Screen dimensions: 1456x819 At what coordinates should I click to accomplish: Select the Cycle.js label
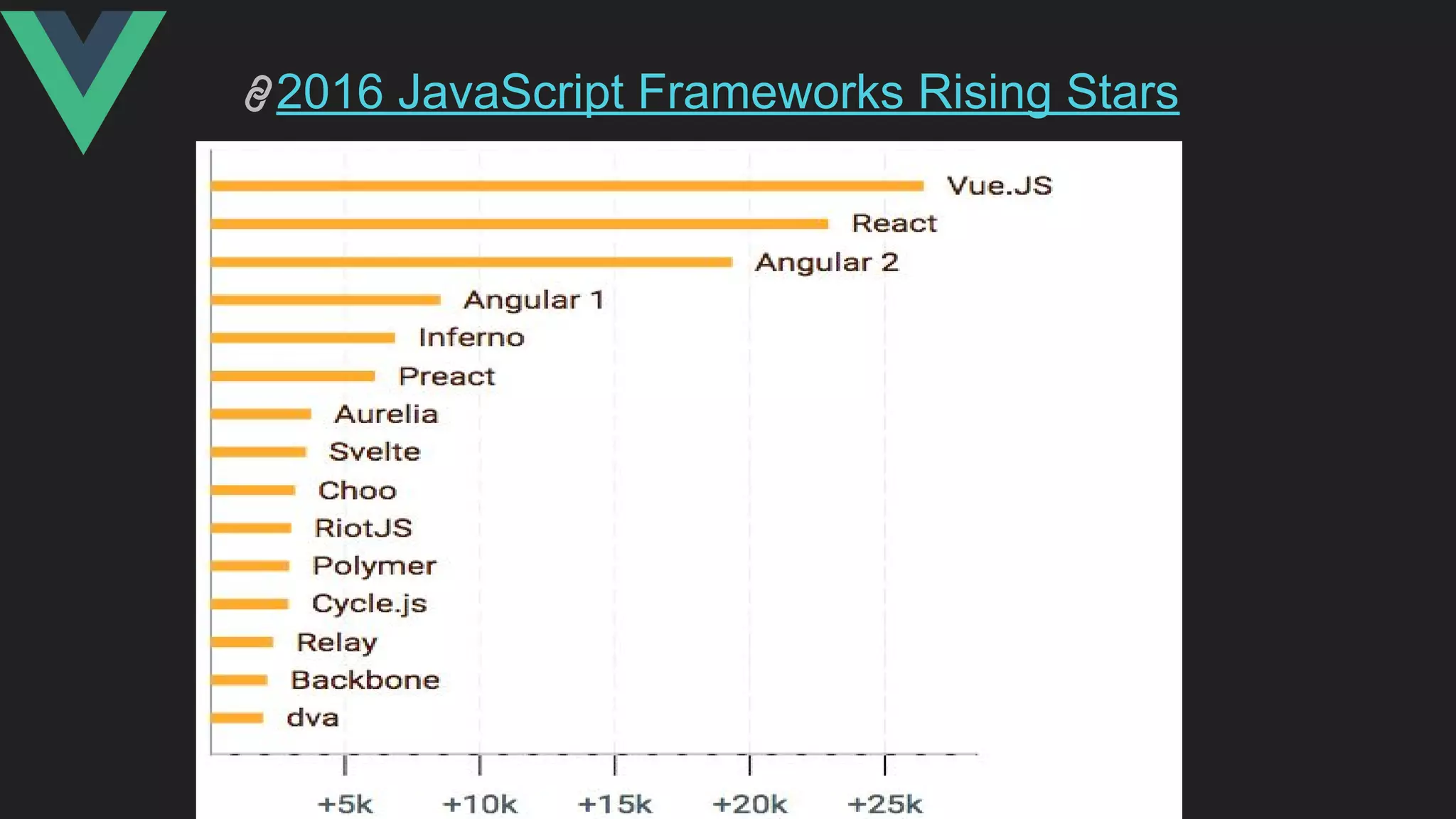point(369,604)
